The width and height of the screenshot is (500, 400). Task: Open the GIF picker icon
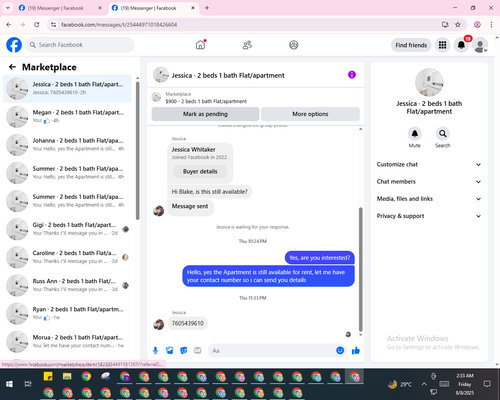pyautogui.click(x=198, y=350)
